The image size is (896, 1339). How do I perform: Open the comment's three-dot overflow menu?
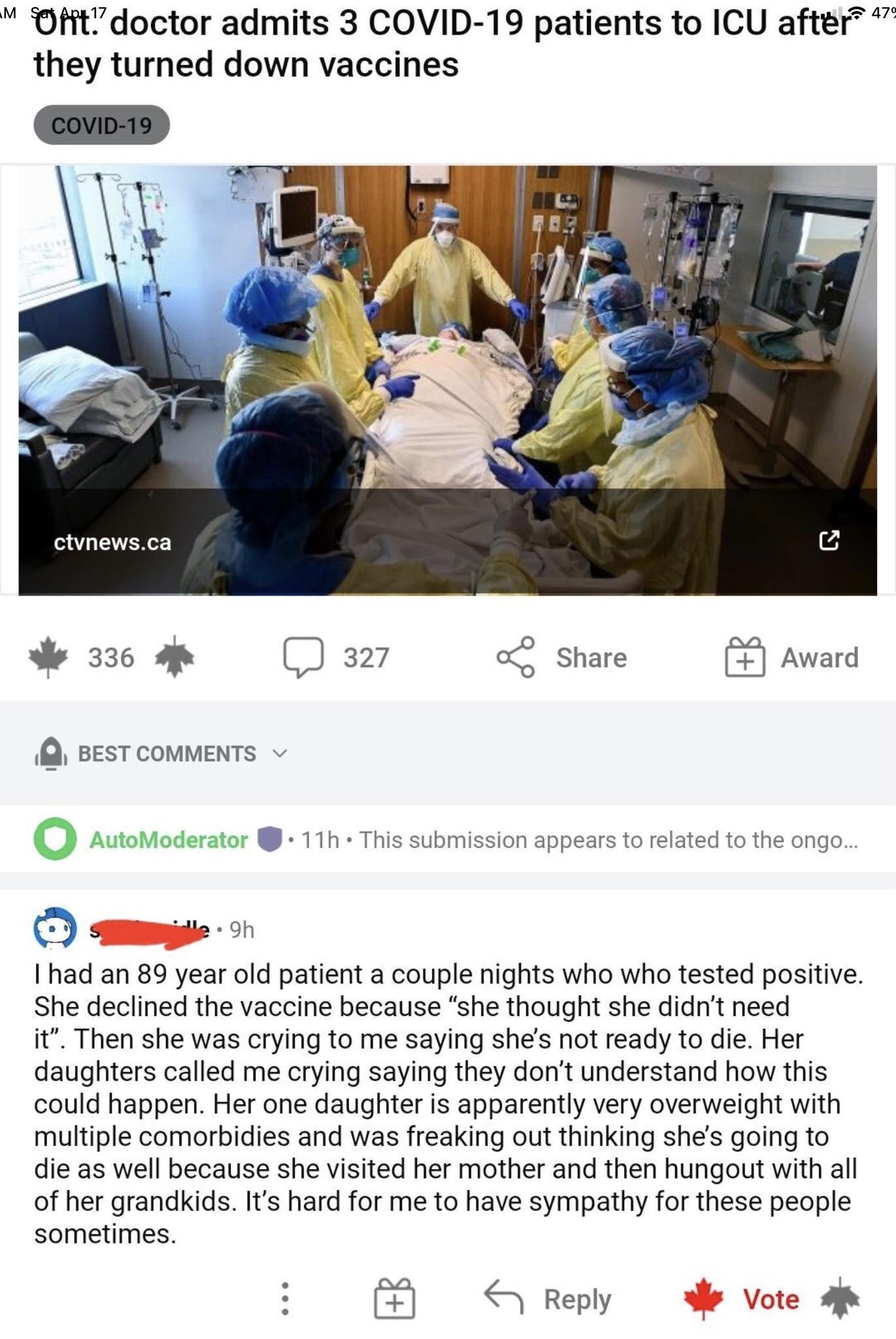click(284, 1298)
